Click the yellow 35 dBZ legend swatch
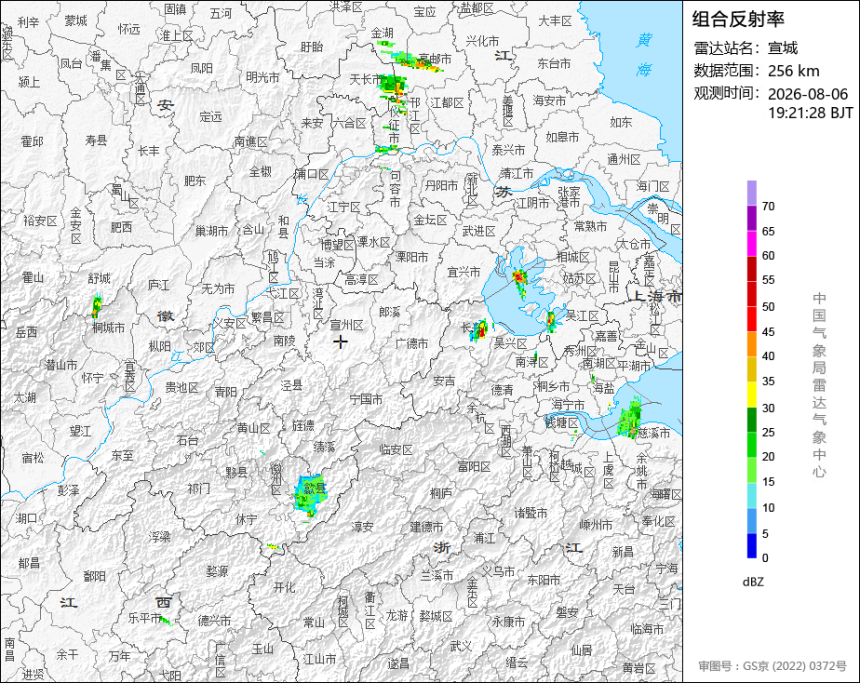This screenshot has height=683, width=860. [751, 369]
